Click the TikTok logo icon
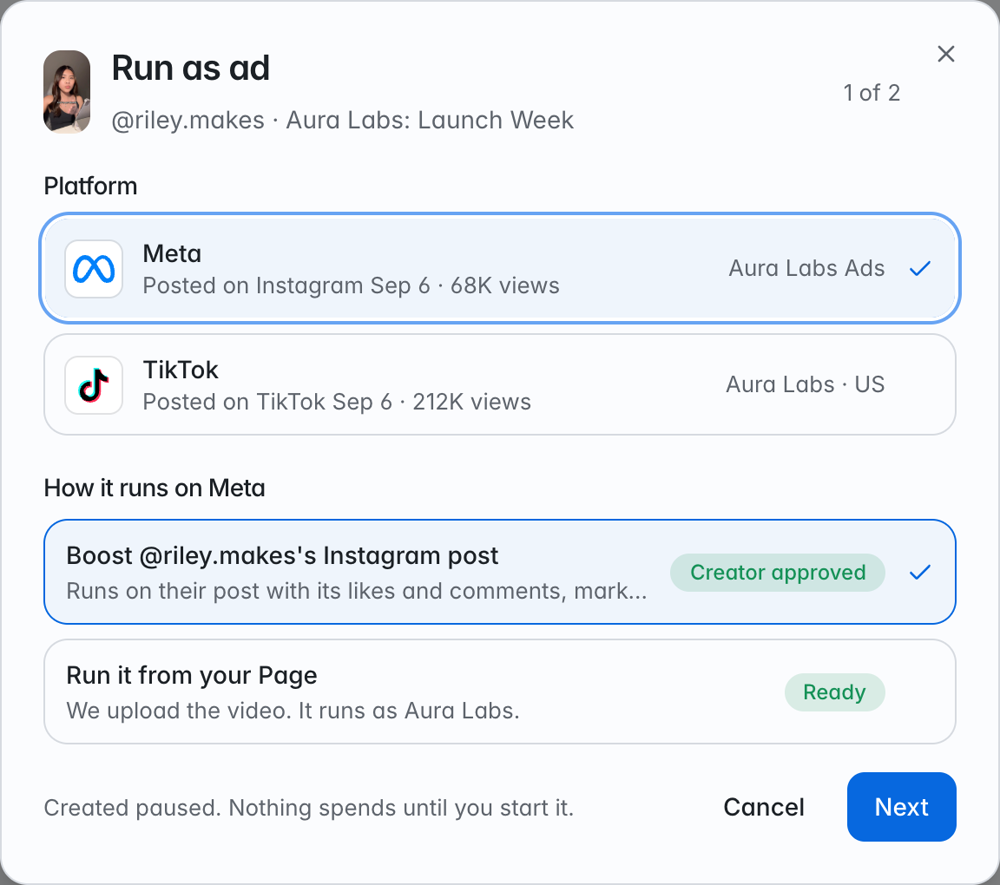Image resolution: width=1000 pixels, height=885 pixels. pyautogui.click(x=94, y=385)
